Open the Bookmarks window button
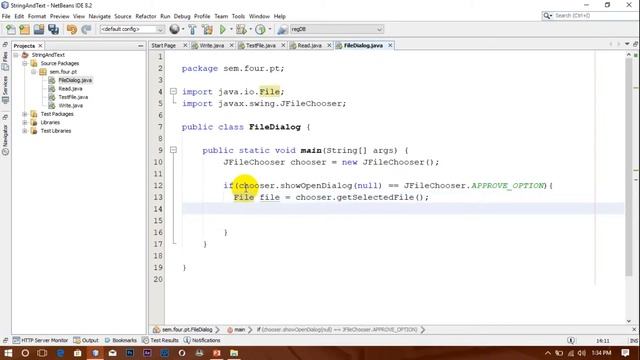The width and height of the screenshot is (640, 360). click(x=121, y=340)
